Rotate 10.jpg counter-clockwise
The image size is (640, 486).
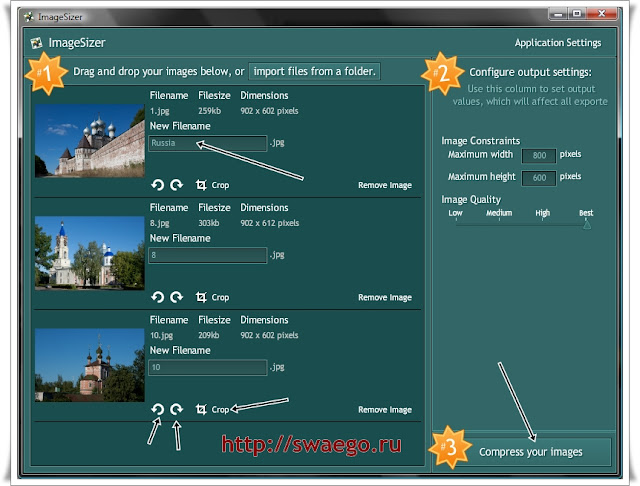[x=158, y=409]
